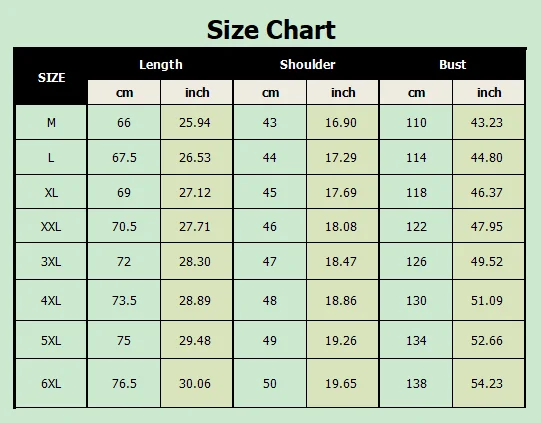Click the 54.23 bust inch cell
Image resolution: width=541 pixels, height=423 pixels.
coord(489,383)
